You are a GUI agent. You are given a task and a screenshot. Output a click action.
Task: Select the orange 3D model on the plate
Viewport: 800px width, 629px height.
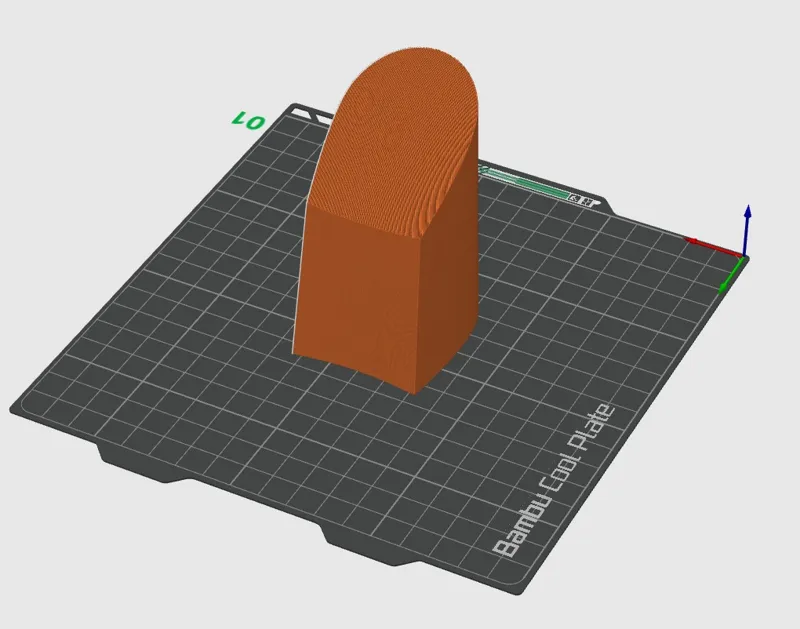(388, 219)
